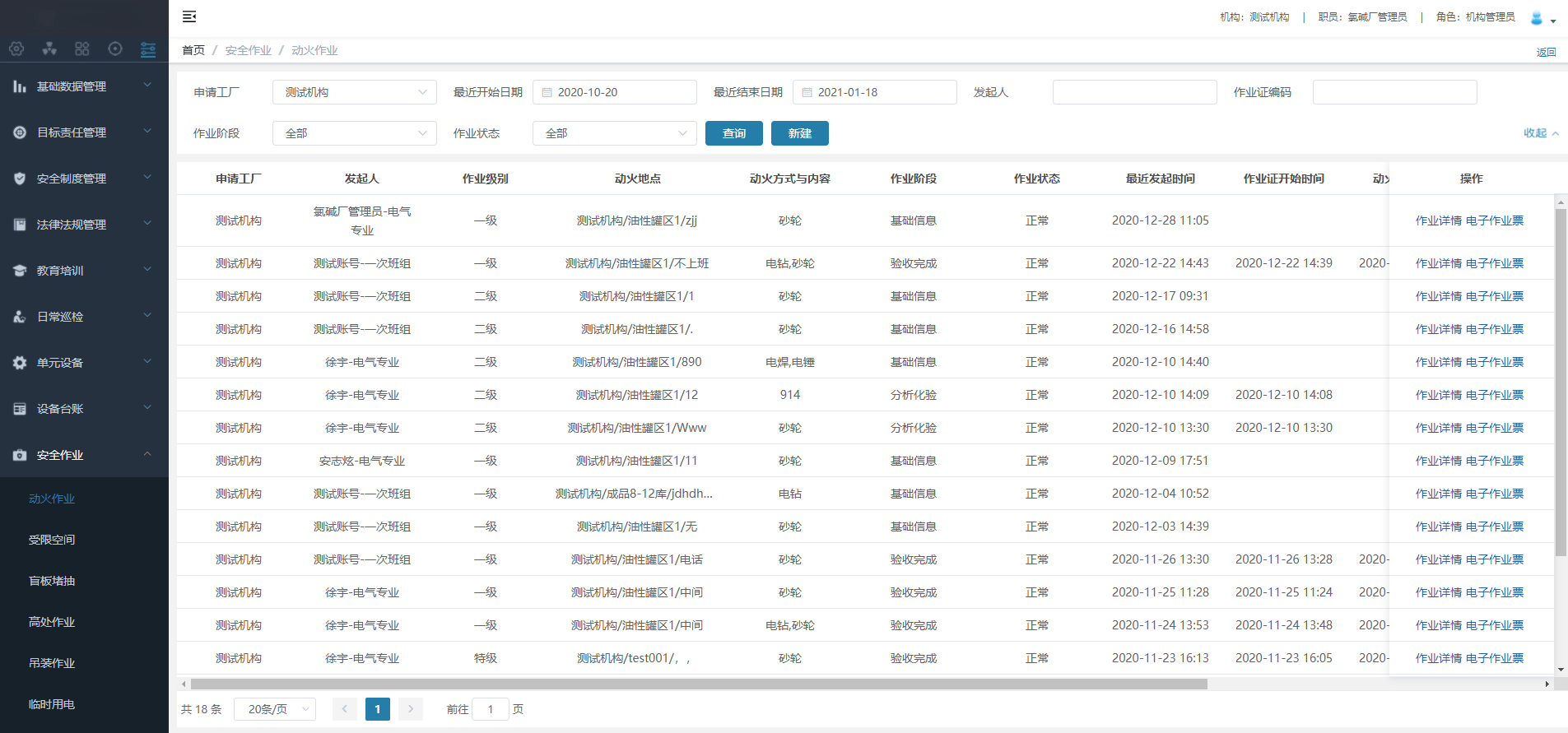
Task: Click the 作业证编码 input field
Action: (x=1394, y=92)
